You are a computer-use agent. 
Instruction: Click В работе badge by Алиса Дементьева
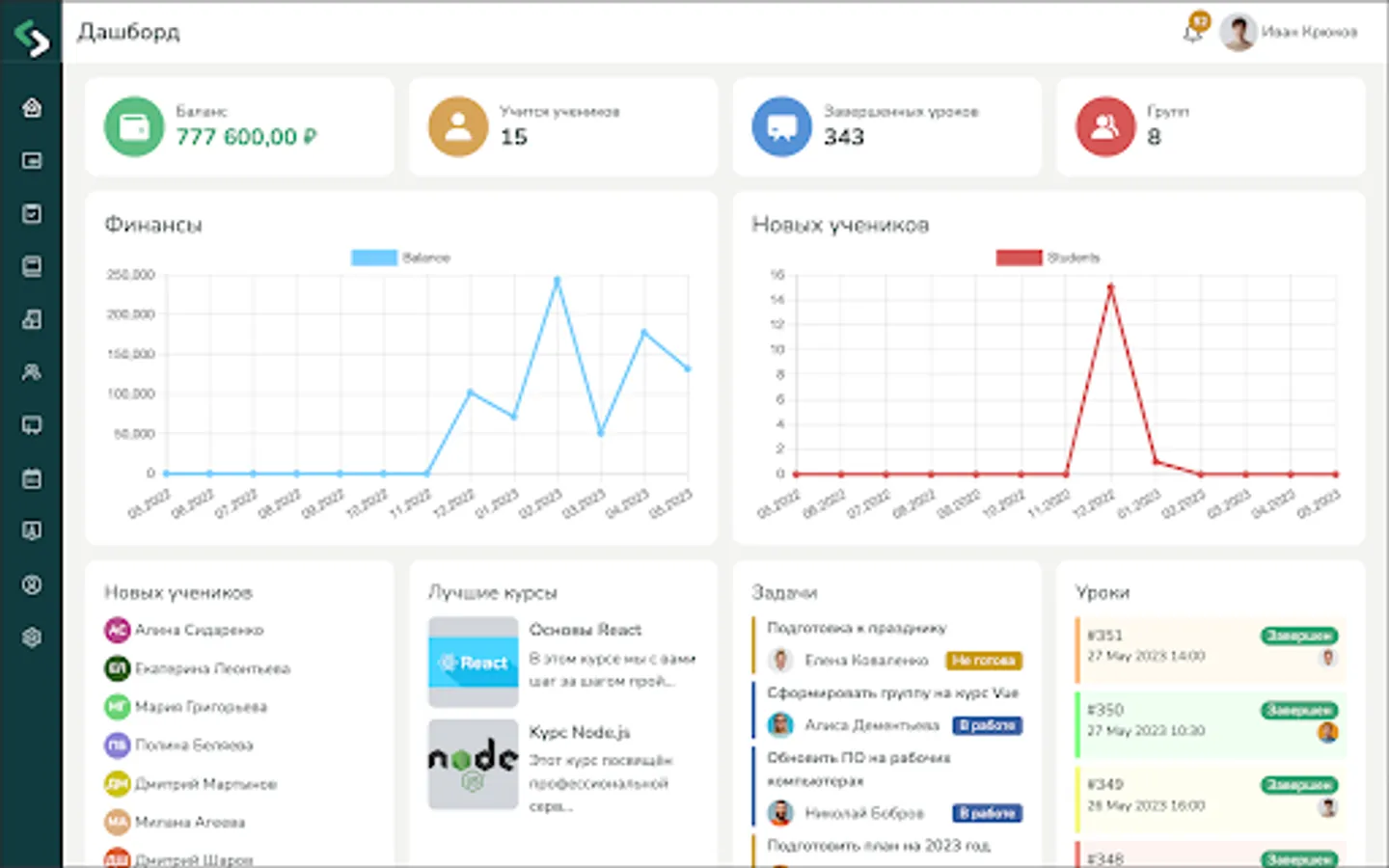click(987, 725)
